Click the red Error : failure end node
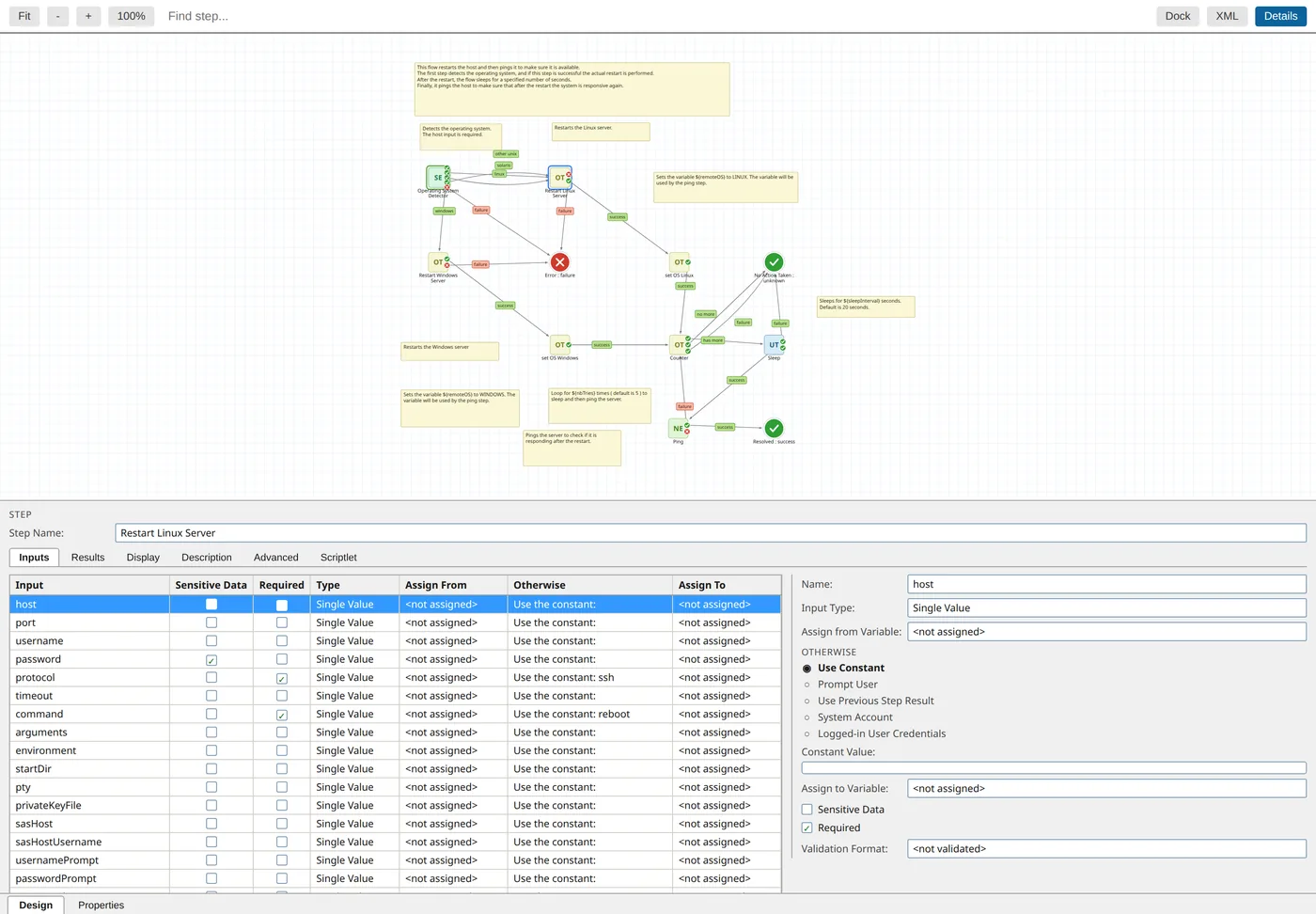Image resolution: width=1316 pixels, height=914 pixels. (560, 262)
